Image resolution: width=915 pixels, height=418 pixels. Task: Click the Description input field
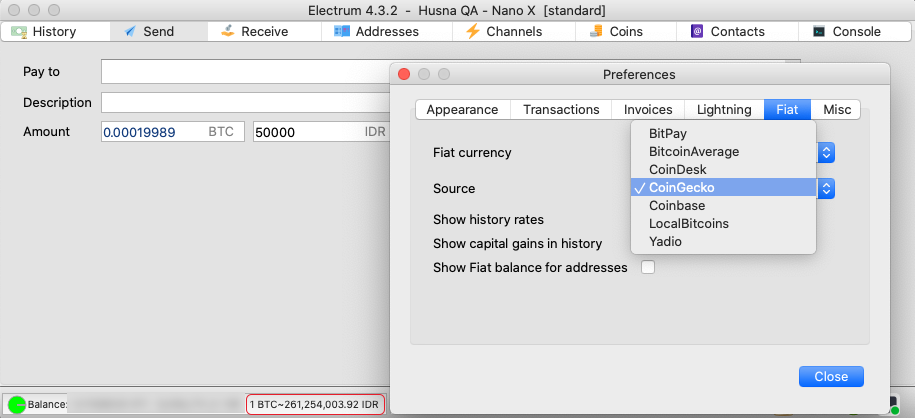245,103
